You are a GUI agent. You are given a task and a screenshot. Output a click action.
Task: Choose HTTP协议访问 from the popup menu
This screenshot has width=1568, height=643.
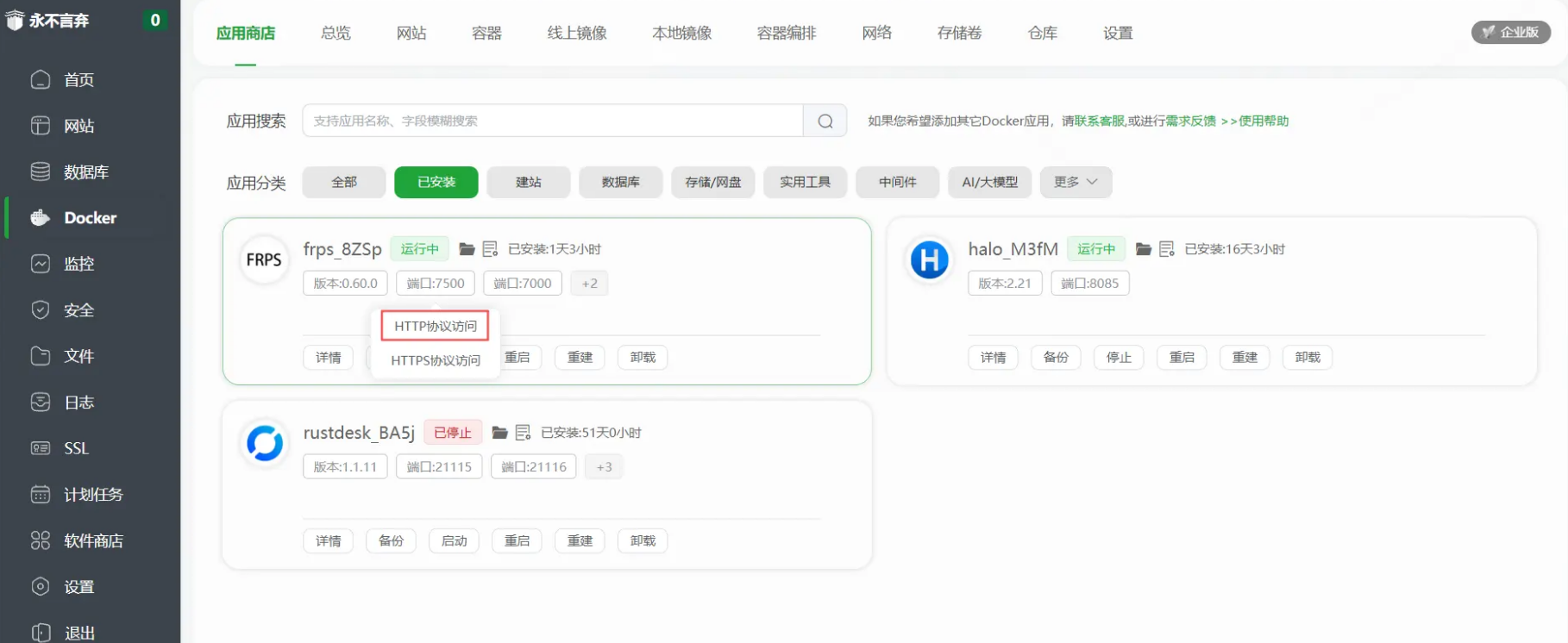click(x=435, y=326)
